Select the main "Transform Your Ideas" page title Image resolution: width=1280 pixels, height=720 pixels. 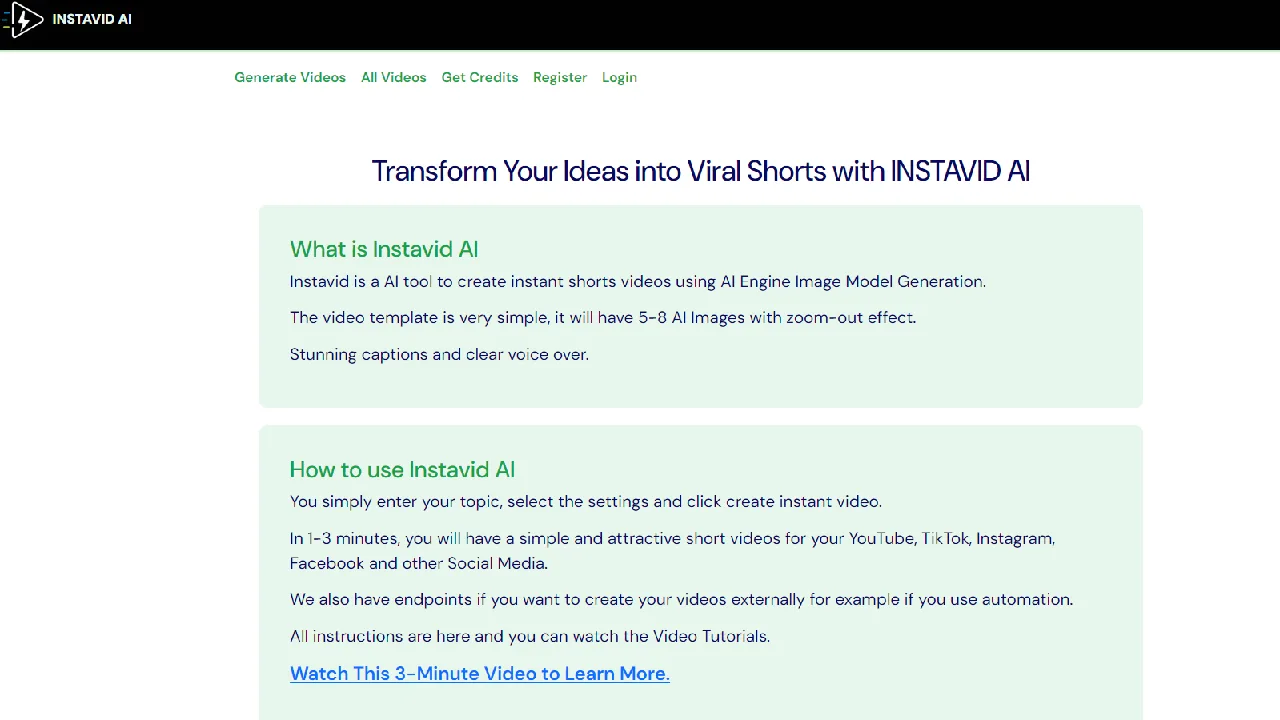click(700, 171)
